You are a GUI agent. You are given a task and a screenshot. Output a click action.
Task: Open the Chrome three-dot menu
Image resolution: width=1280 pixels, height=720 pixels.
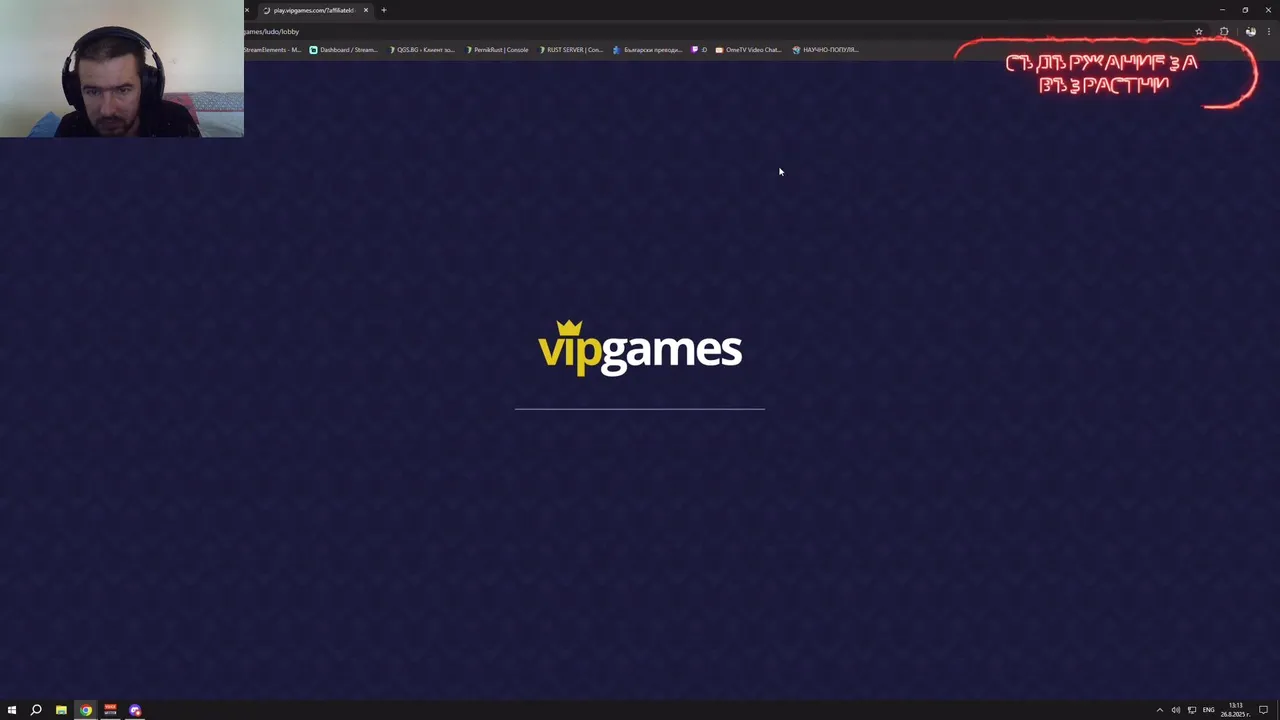(1269, 31)
